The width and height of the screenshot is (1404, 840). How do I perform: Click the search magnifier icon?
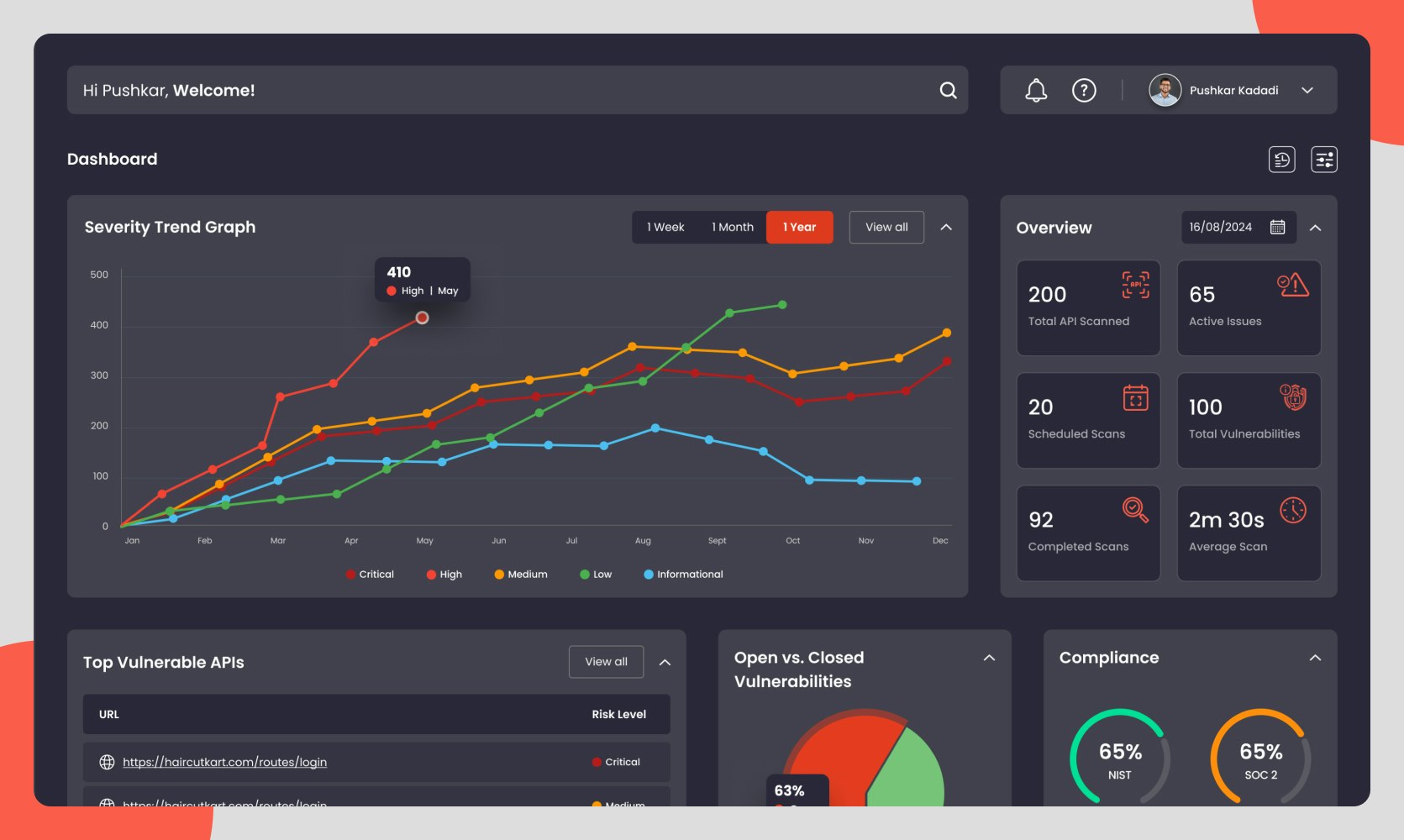pyautogui.click(x=948, y=90)
